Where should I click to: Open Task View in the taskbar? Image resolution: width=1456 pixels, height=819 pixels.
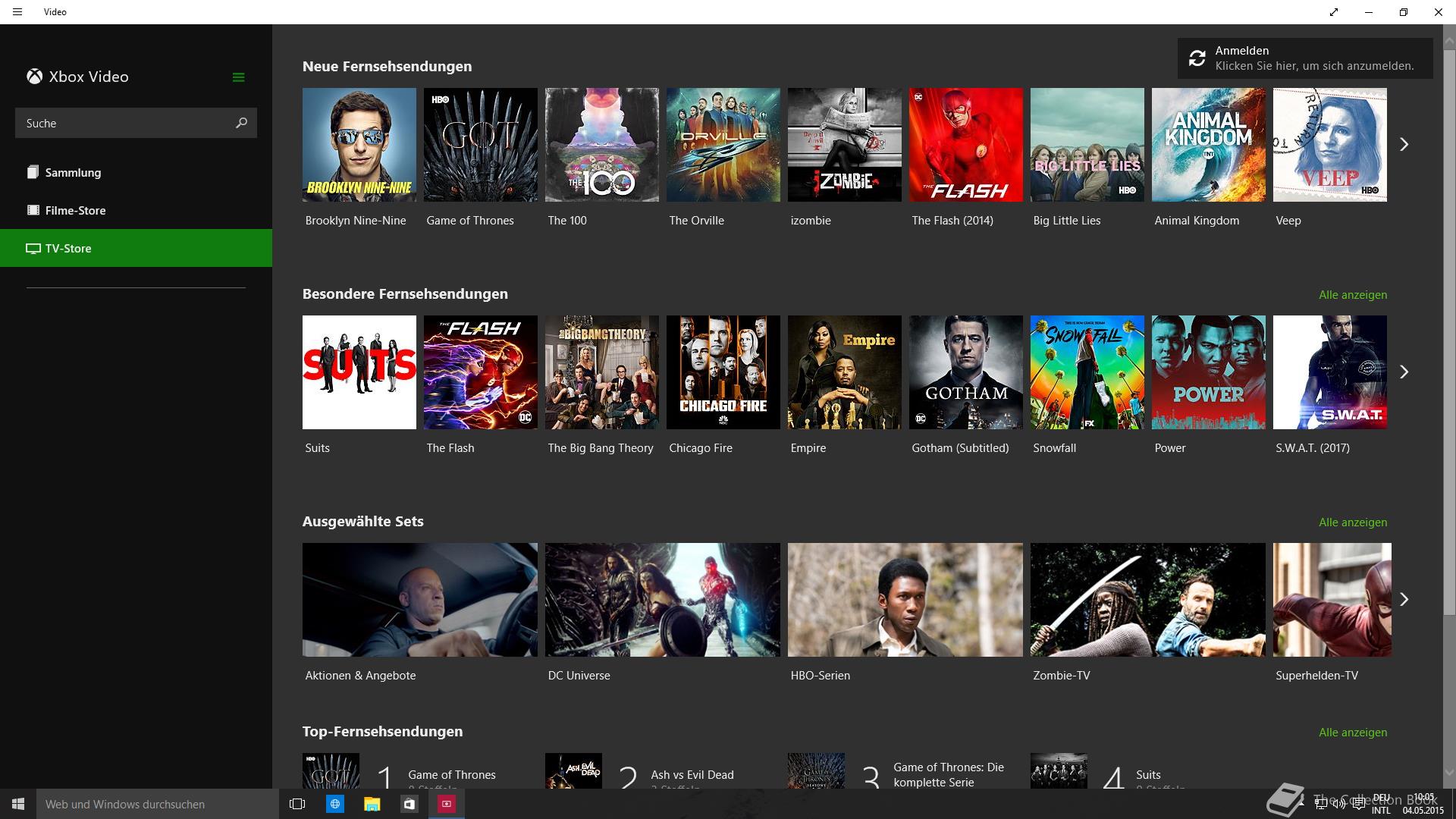tap(297, 804)
